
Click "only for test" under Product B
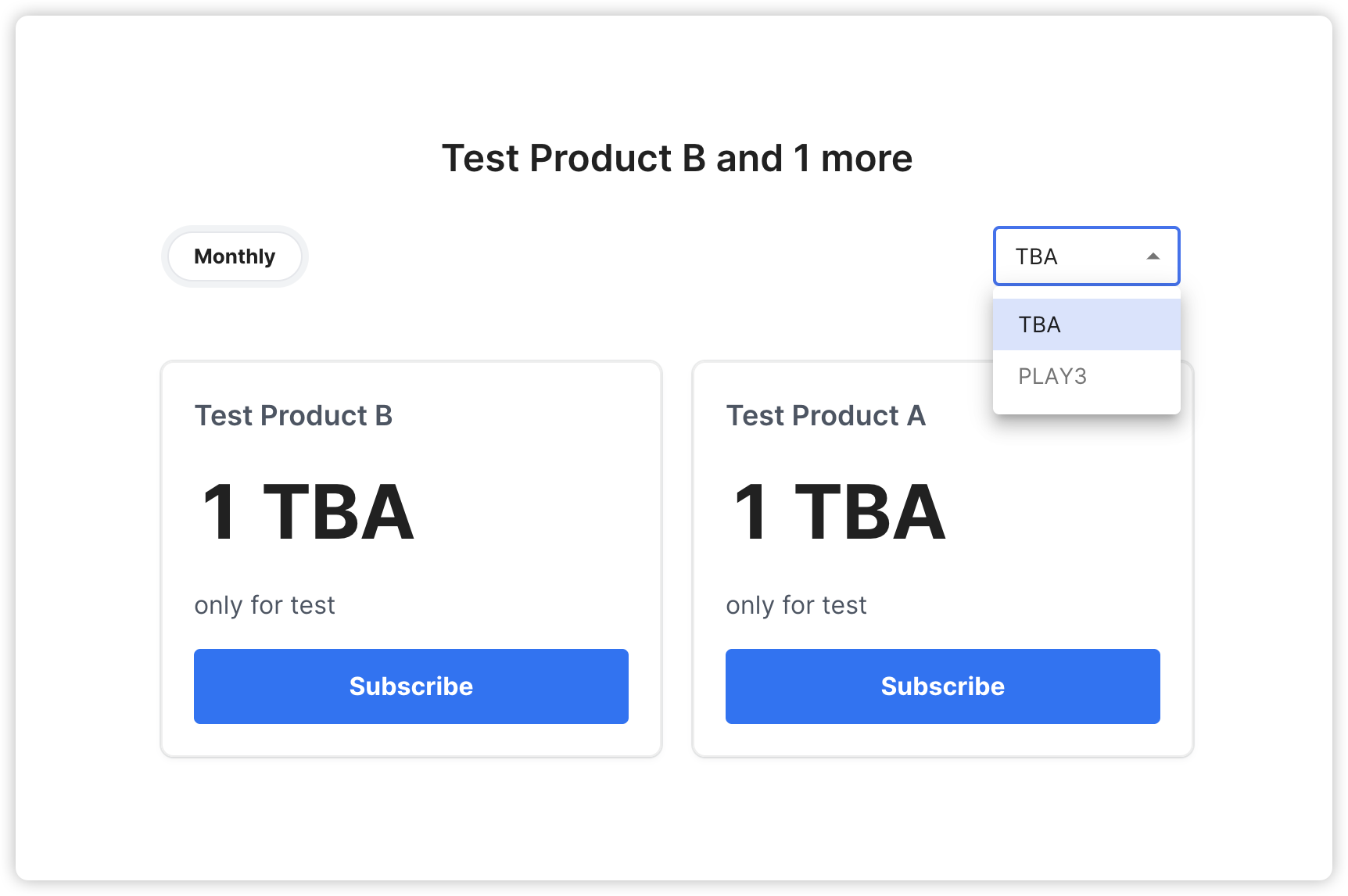pyautogui.click(x=264, y=605)
